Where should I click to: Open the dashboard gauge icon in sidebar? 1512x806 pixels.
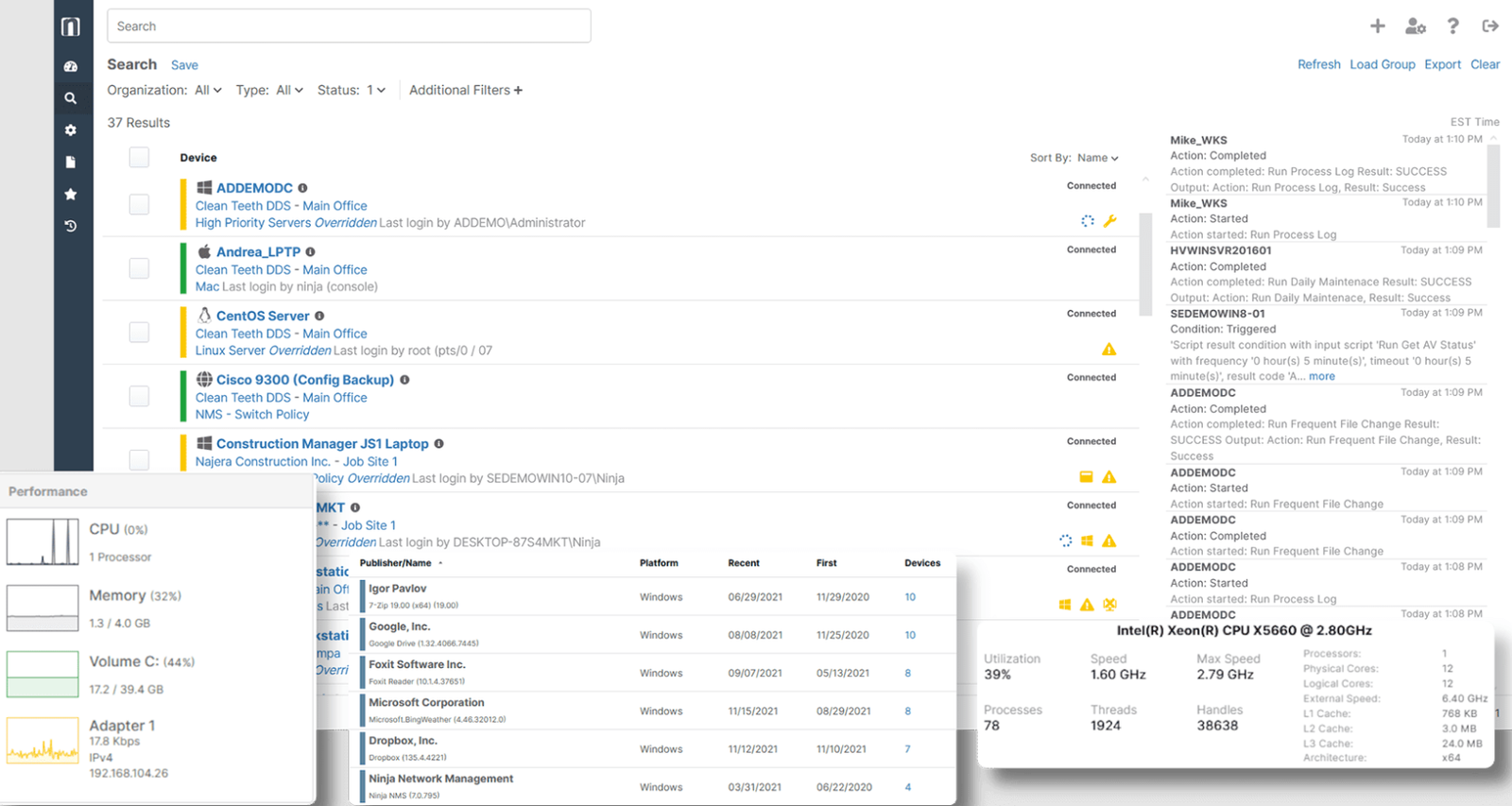70,67
